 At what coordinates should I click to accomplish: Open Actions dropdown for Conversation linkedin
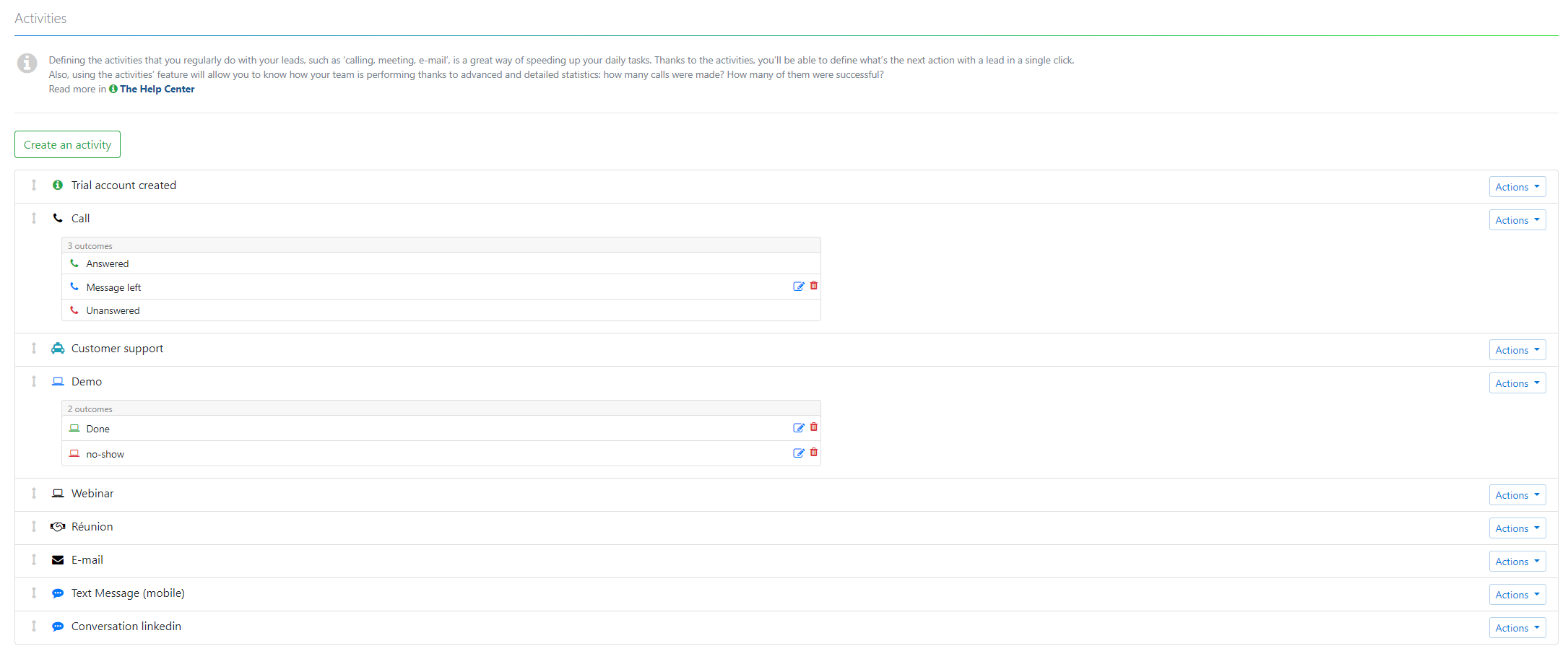pos(1517,628)
